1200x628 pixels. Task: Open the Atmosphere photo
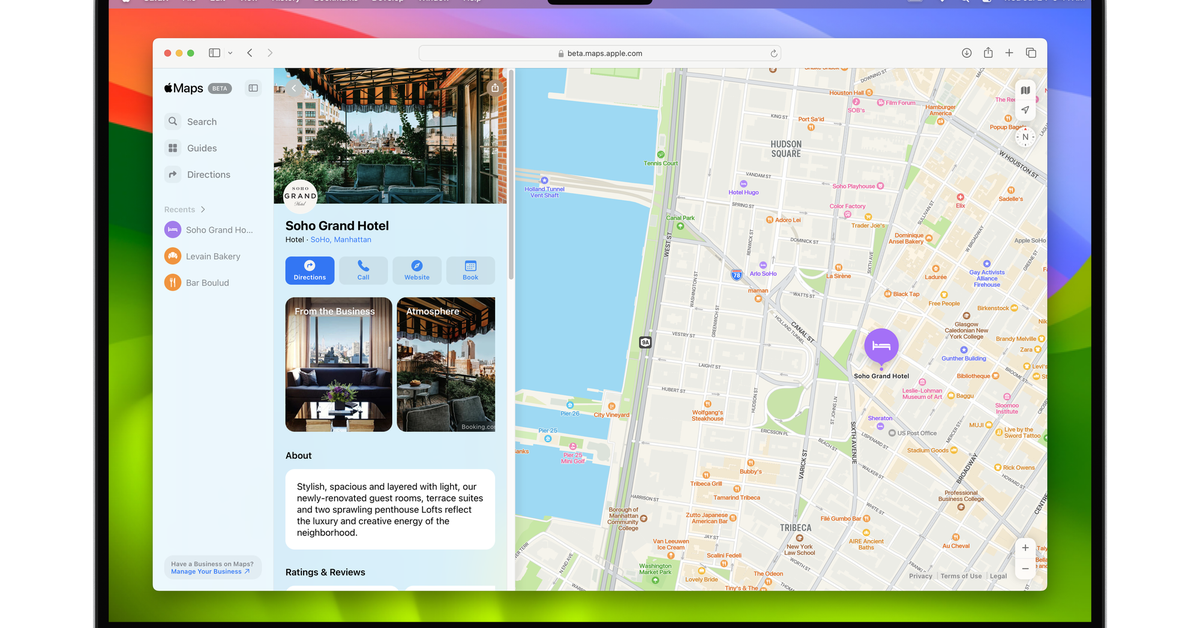pyautogui.click(x=446, y=364)
